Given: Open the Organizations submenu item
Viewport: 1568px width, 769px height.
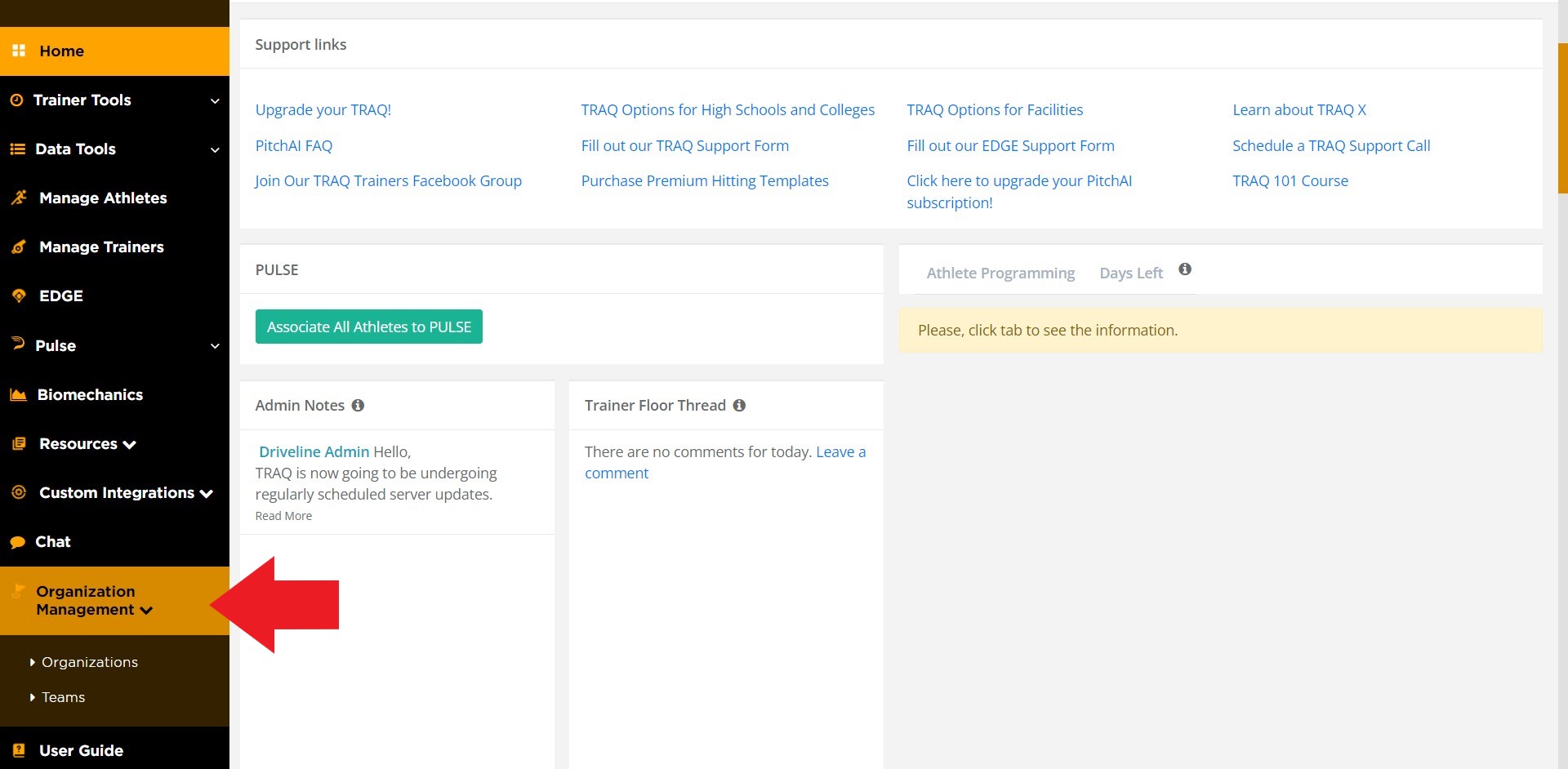Looking at the screenshot, I should [x=90, y=662].
